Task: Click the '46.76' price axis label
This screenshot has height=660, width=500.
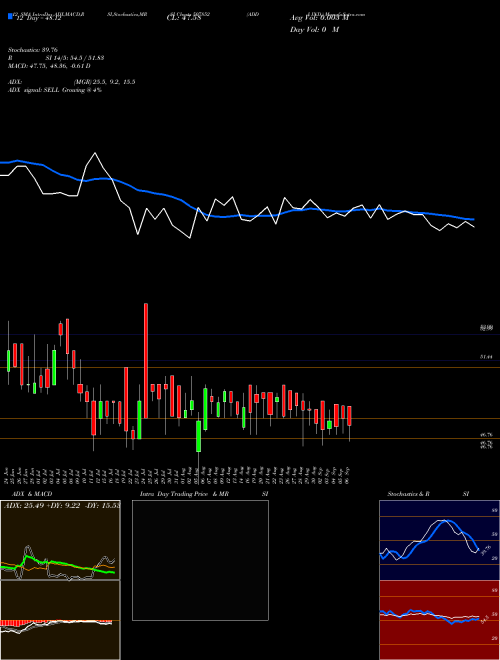Action: click(x=486, y=434)
